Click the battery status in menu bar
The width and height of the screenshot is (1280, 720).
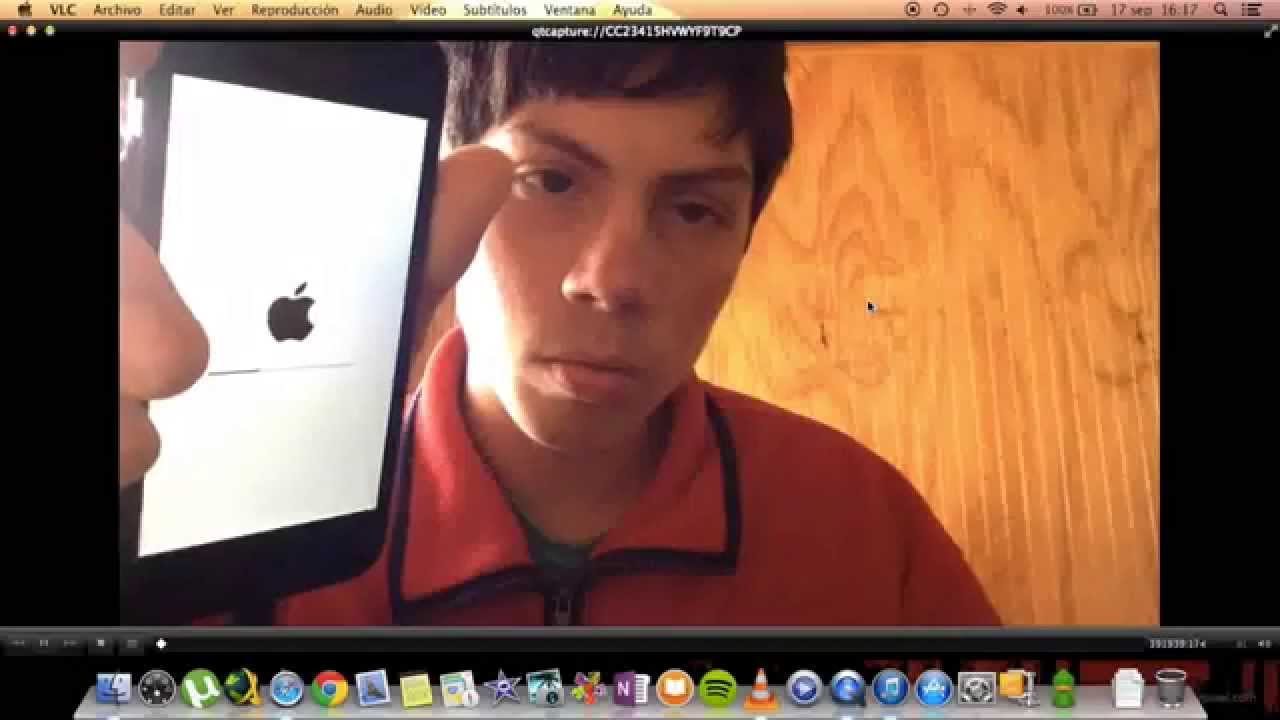[1071, 10]
